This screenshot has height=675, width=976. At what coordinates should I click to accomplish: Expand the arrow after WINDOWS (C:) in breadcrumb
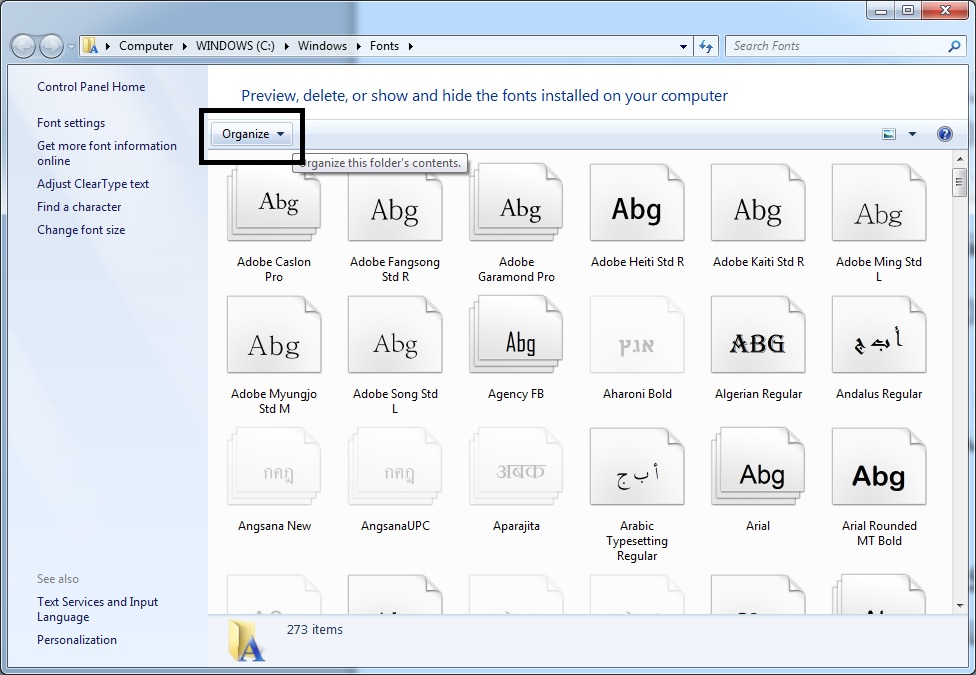pyautogui.click(x=286, y=46)
